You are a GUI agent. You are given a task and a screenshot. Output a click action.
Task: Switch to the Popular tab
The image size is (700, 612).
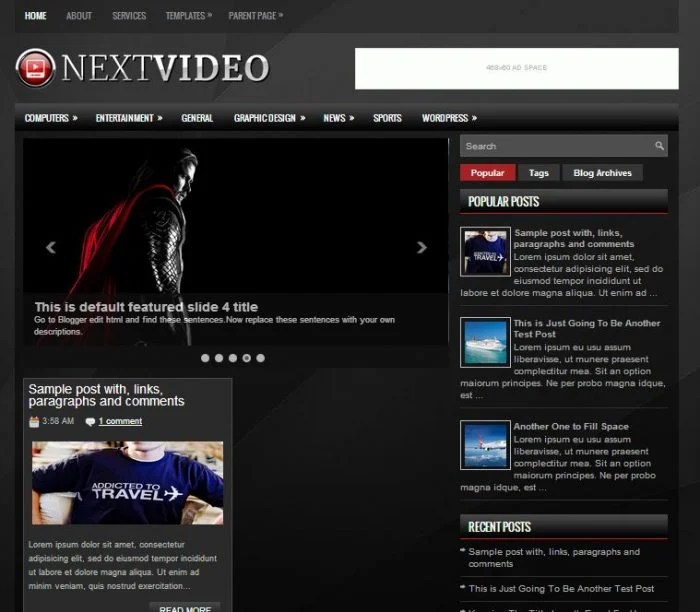coord(488,173)
